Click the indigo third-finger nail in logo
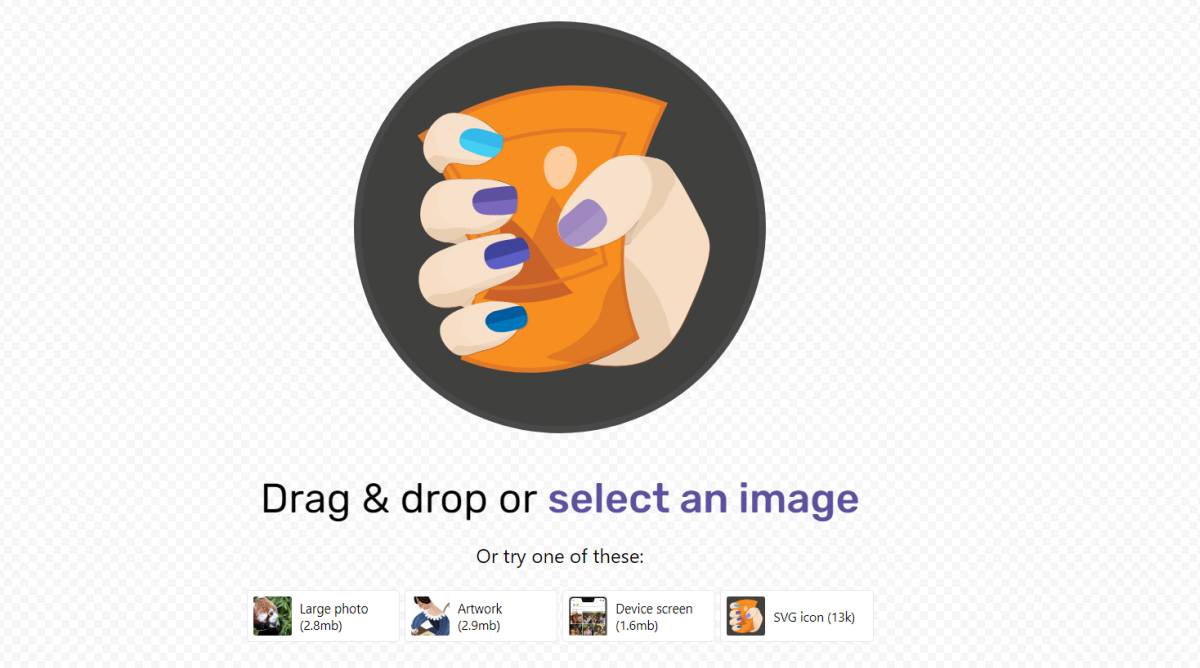This screenshot has width=1200, height=668. (x=507, y=252)
